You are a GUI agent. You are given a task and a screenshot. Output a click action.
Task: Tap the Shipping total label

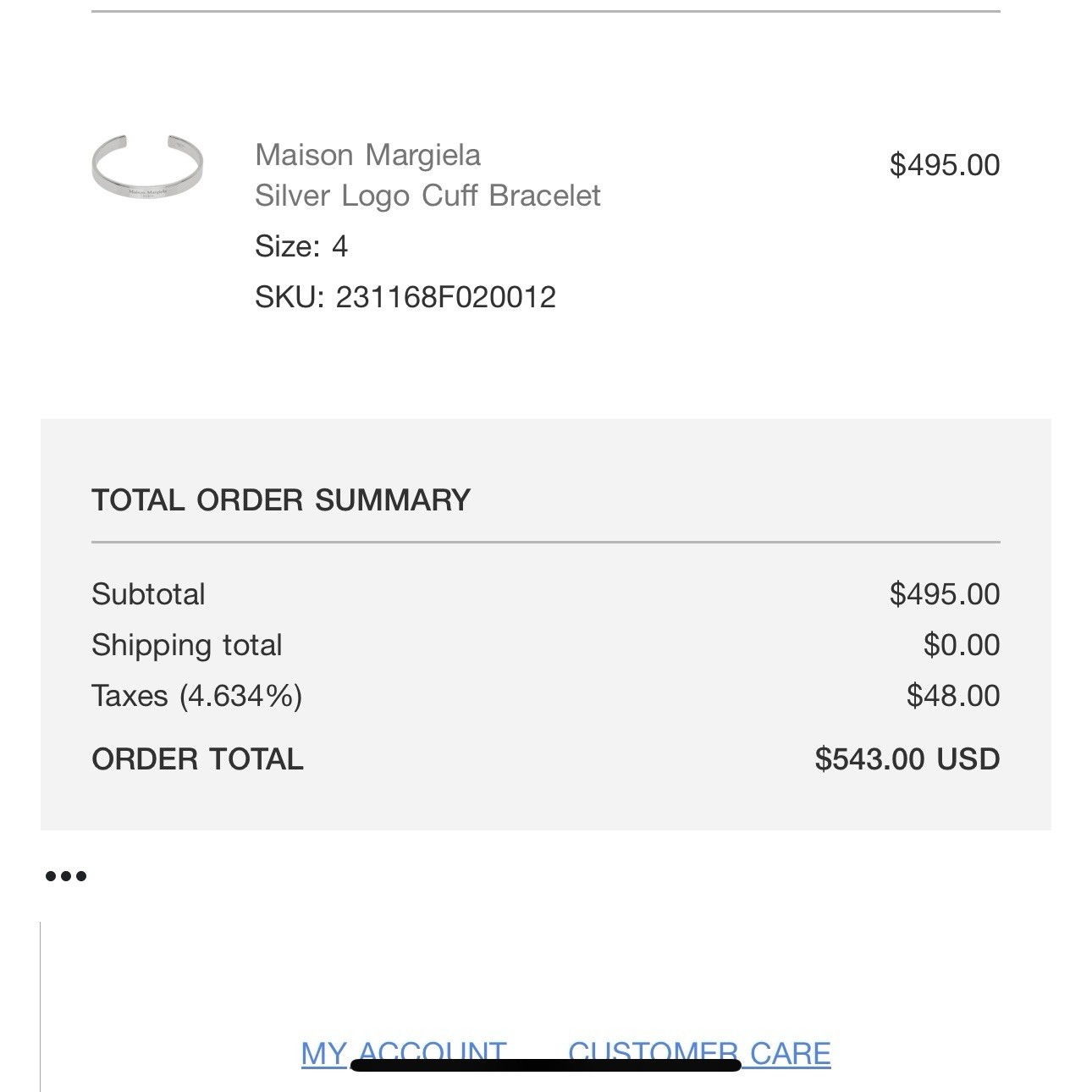coord(187,645)
